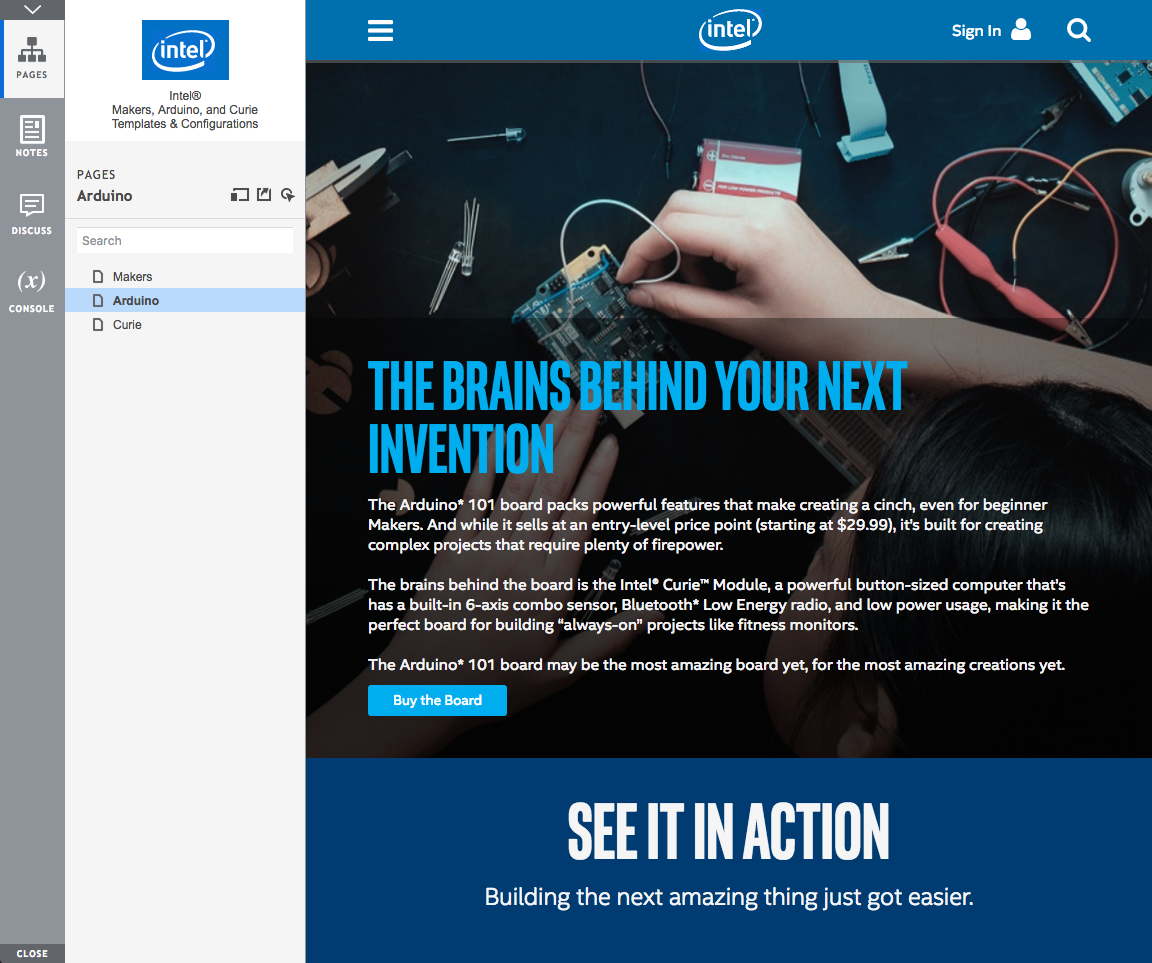Select the Arduino page in list
1152x963 pixels.
coord(185,300)
